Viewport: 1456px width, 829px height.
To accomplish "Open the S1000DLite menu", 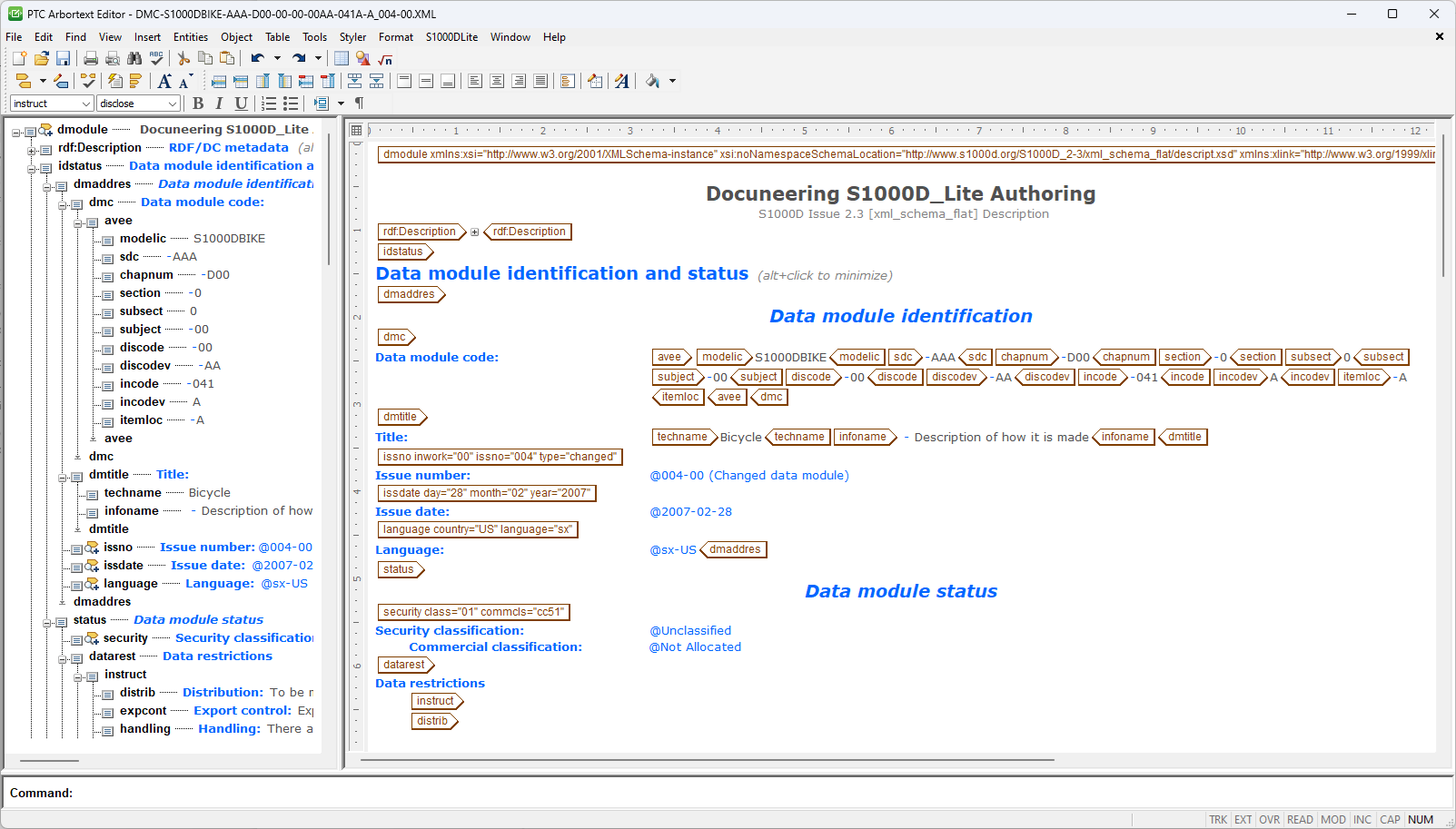I will click(x=451, y=37).
